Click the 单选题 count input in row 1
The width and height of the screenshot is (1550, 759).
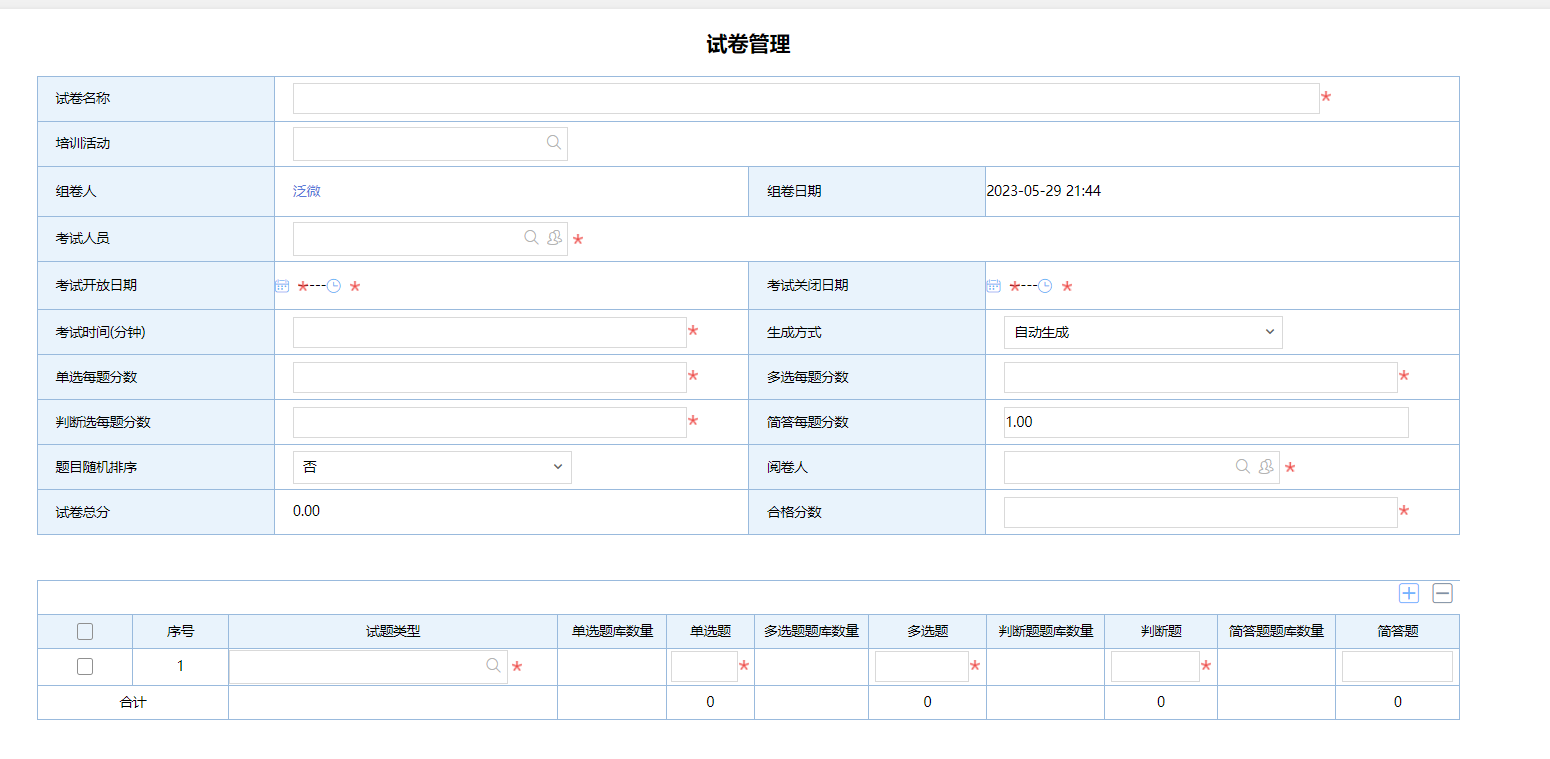coord(704,666)
